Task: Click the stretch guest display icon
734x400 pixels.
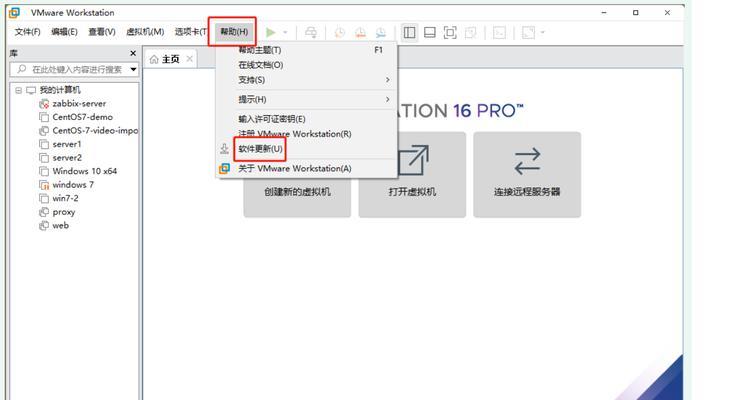Action: (x=528, y=32)
